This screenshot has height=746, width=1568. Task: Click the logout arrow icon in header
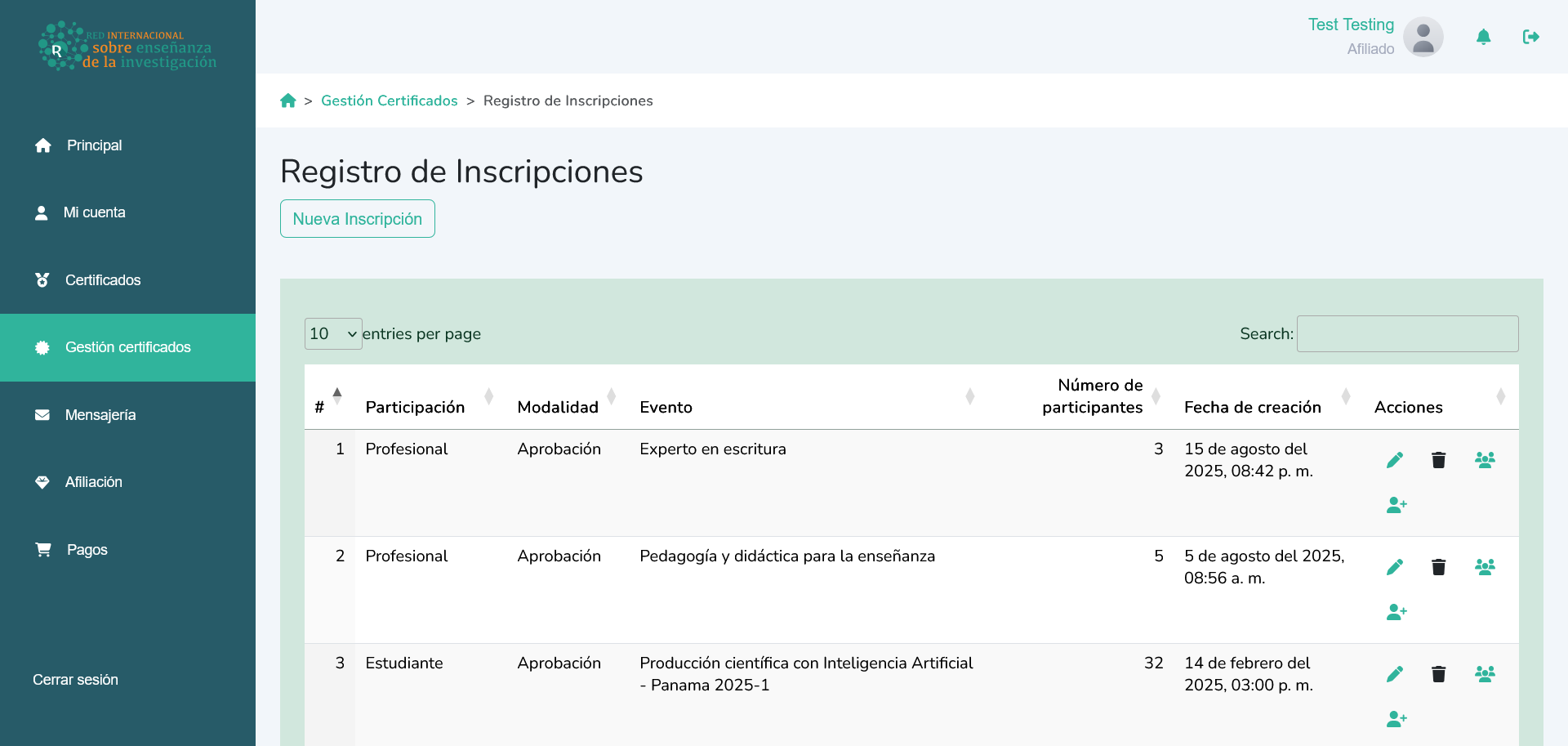[x=1530, y=37]
